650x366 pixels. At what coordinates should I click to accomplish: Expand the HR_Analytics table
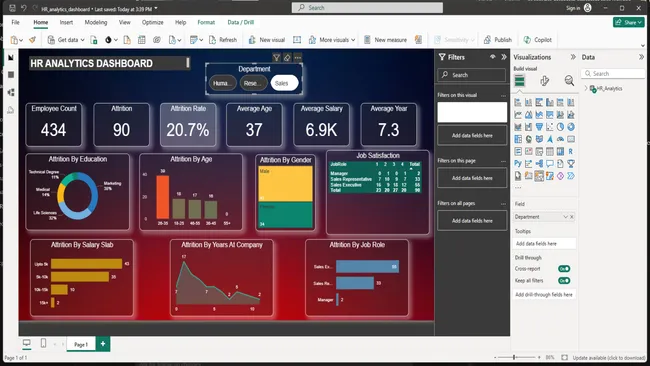pyautogui.click(x=586, y=88)
